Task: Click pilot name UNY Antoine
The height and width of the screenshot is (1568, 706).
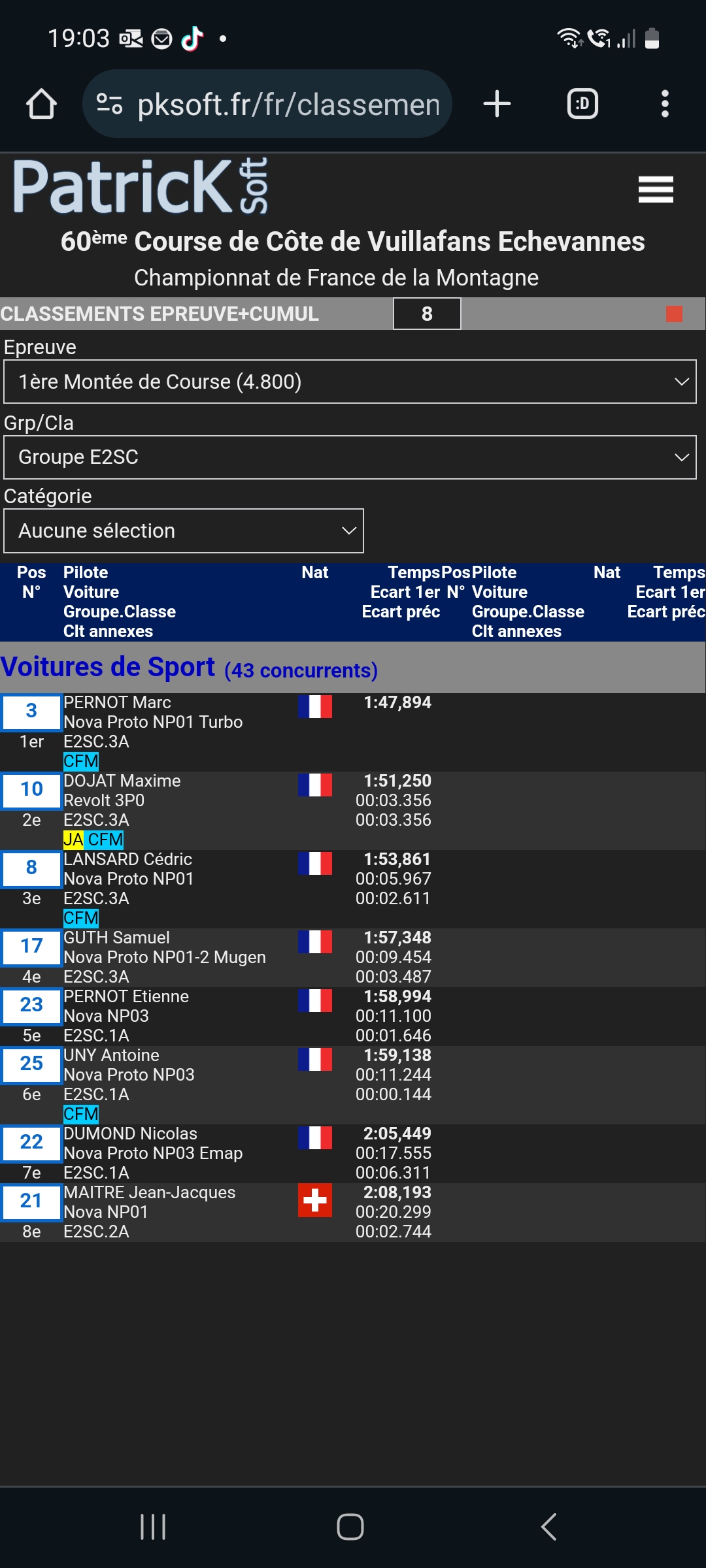Action: (111, 1055)
